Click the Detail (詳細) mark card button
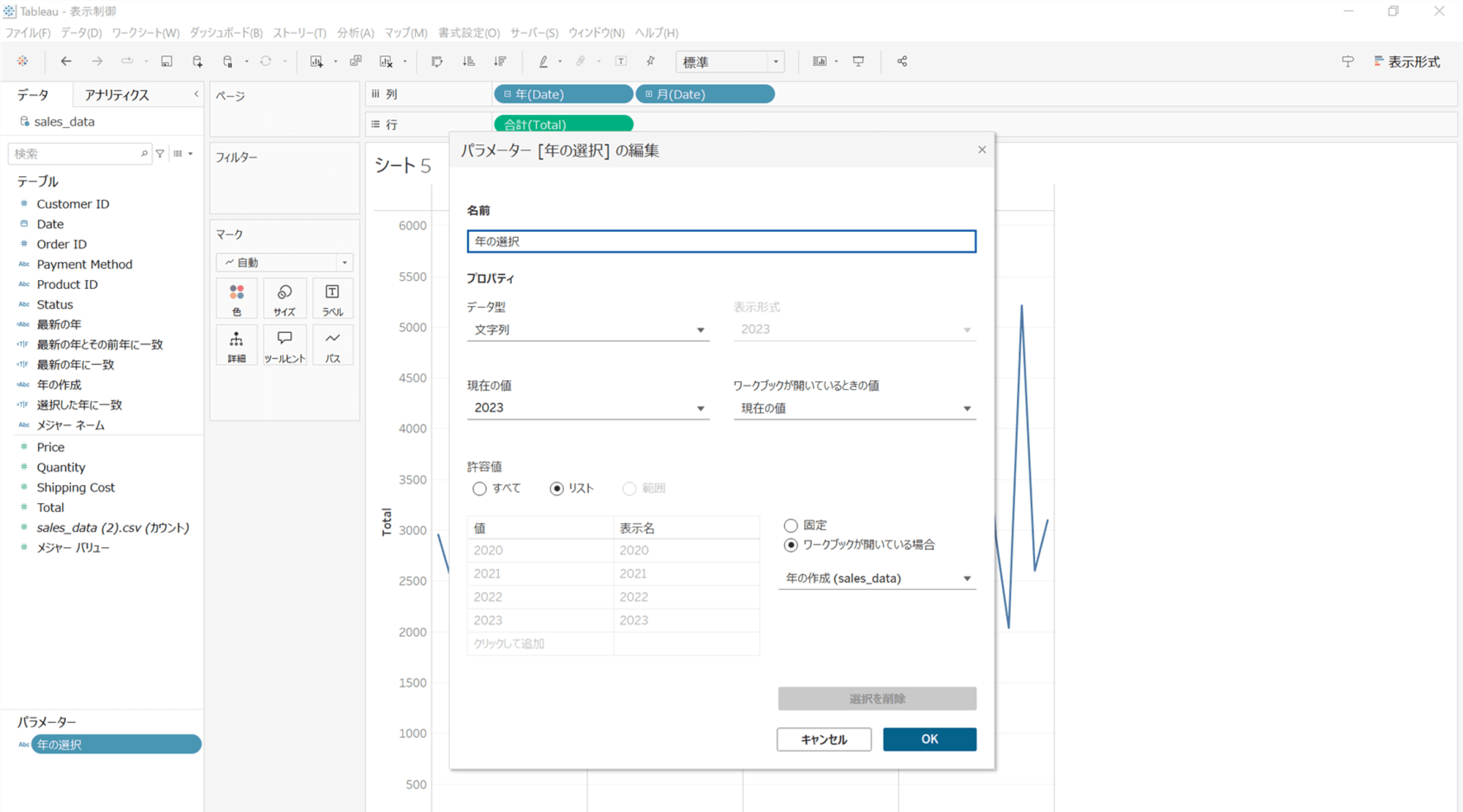Viewport: 1463px width, 812px height. (236, 345)
